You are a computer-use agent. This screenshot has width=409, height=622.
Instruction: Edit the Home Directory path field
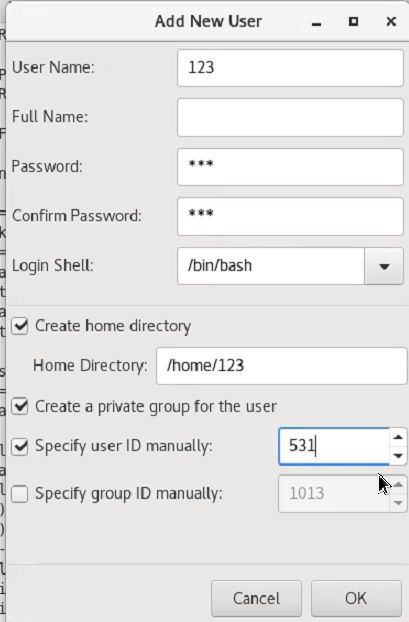click(x=281, y=366)
